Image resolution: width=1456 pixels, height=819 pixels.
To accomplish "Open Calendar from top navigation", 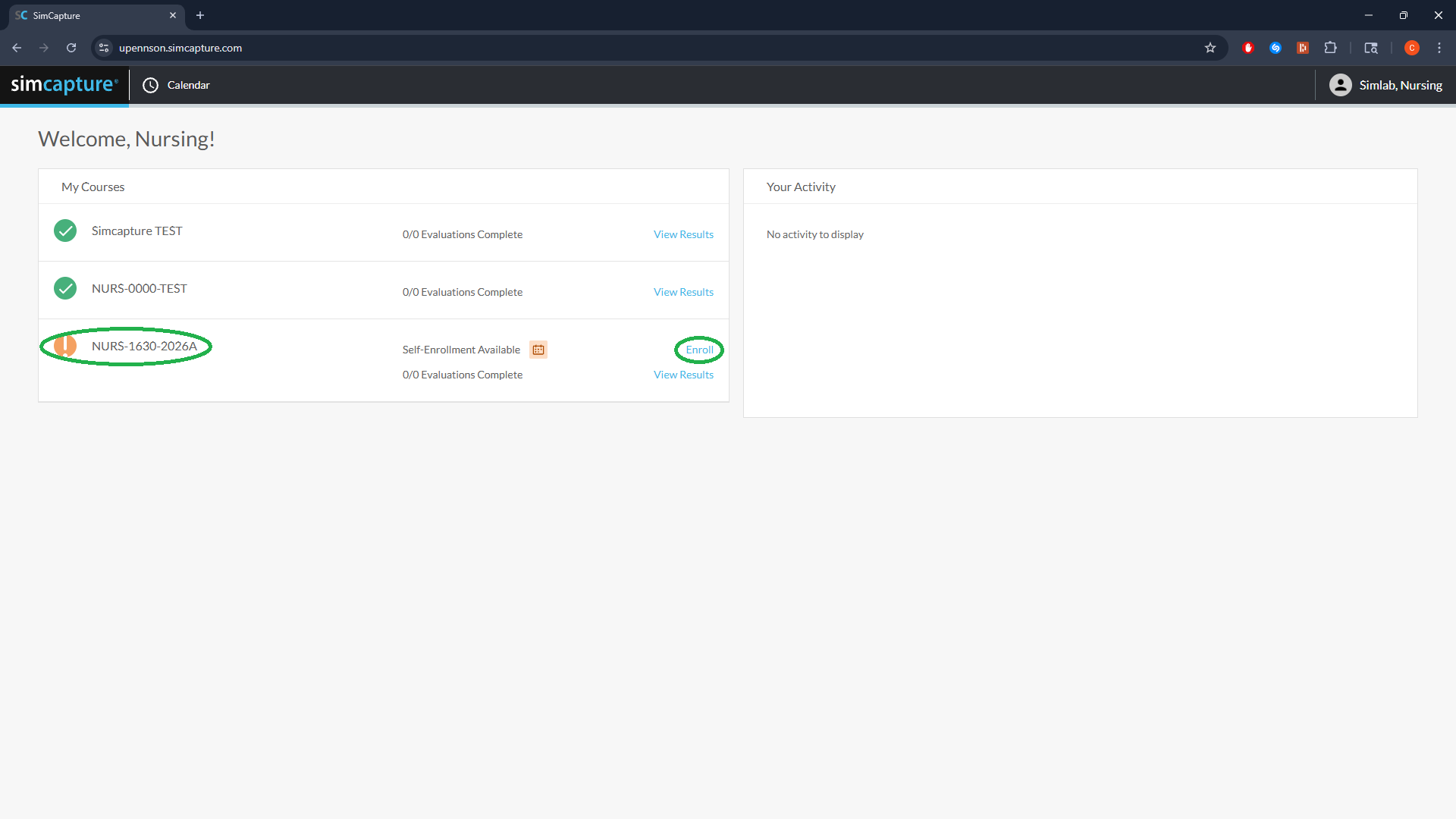I will tap(188, 85).
